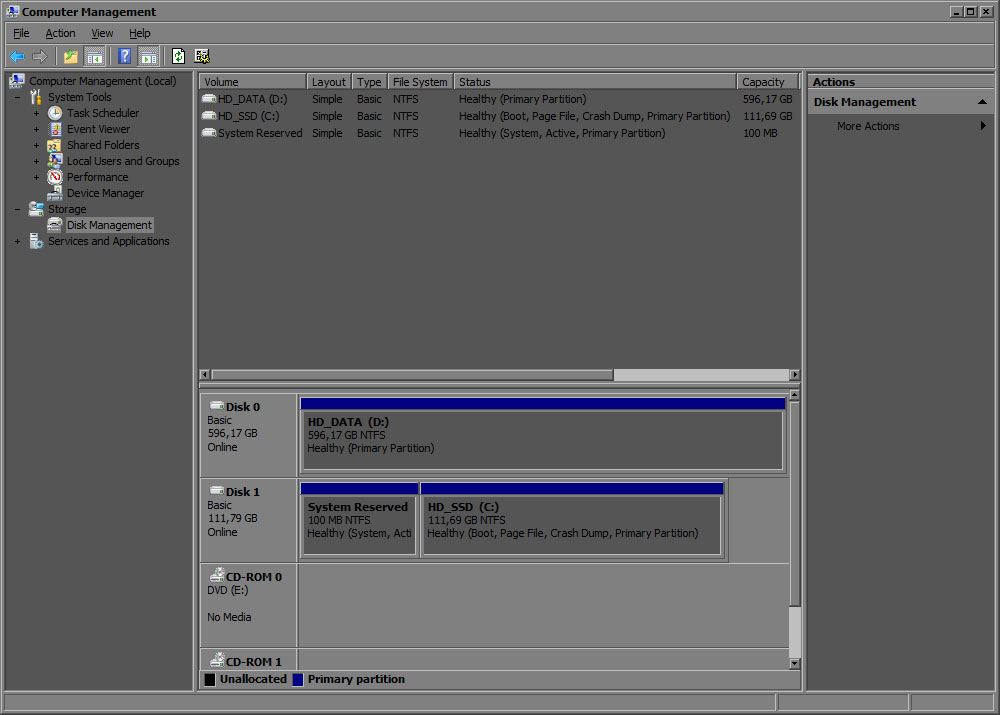The width and height of the screenshot is (1000, 715).
Task: Click the horizontal scrollbar thumb of volume list
Action: click(412, 374)
